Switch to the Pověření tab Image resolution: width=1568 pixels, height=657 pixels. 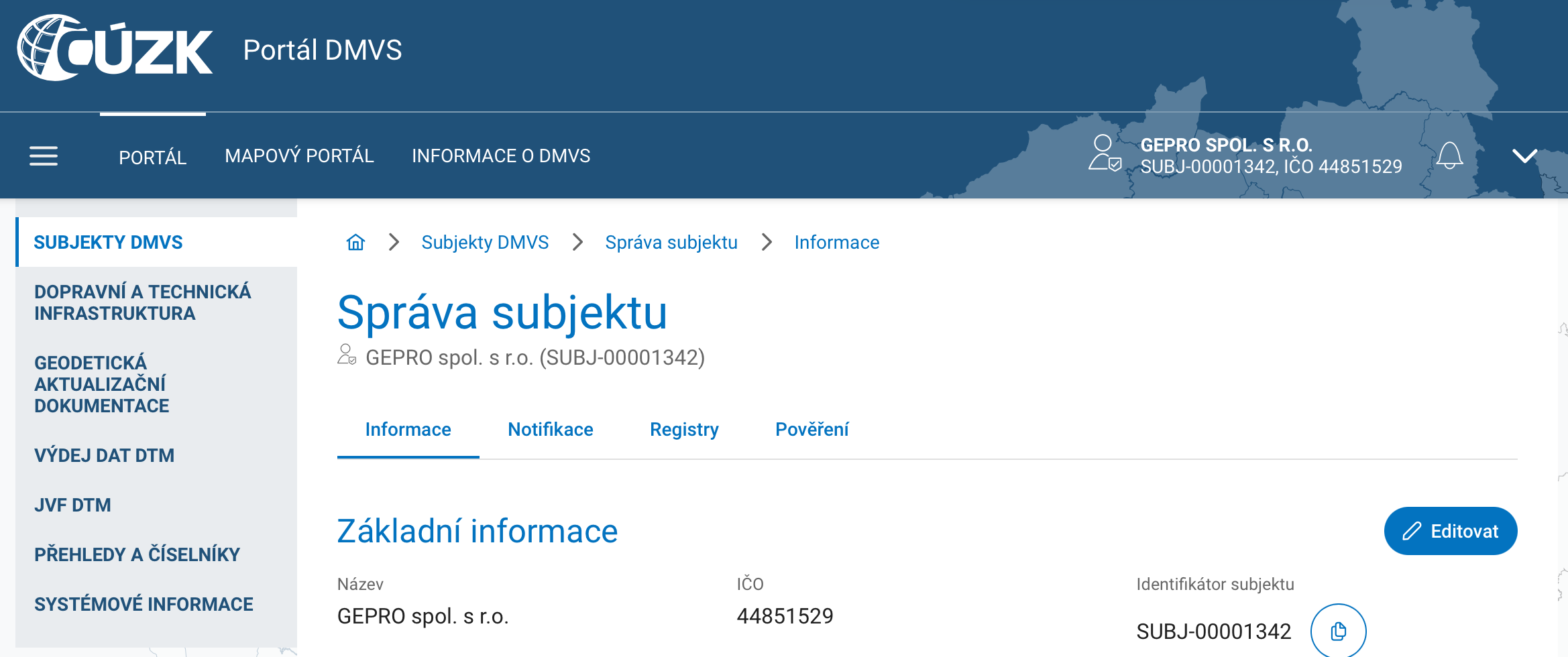point(811,430)
